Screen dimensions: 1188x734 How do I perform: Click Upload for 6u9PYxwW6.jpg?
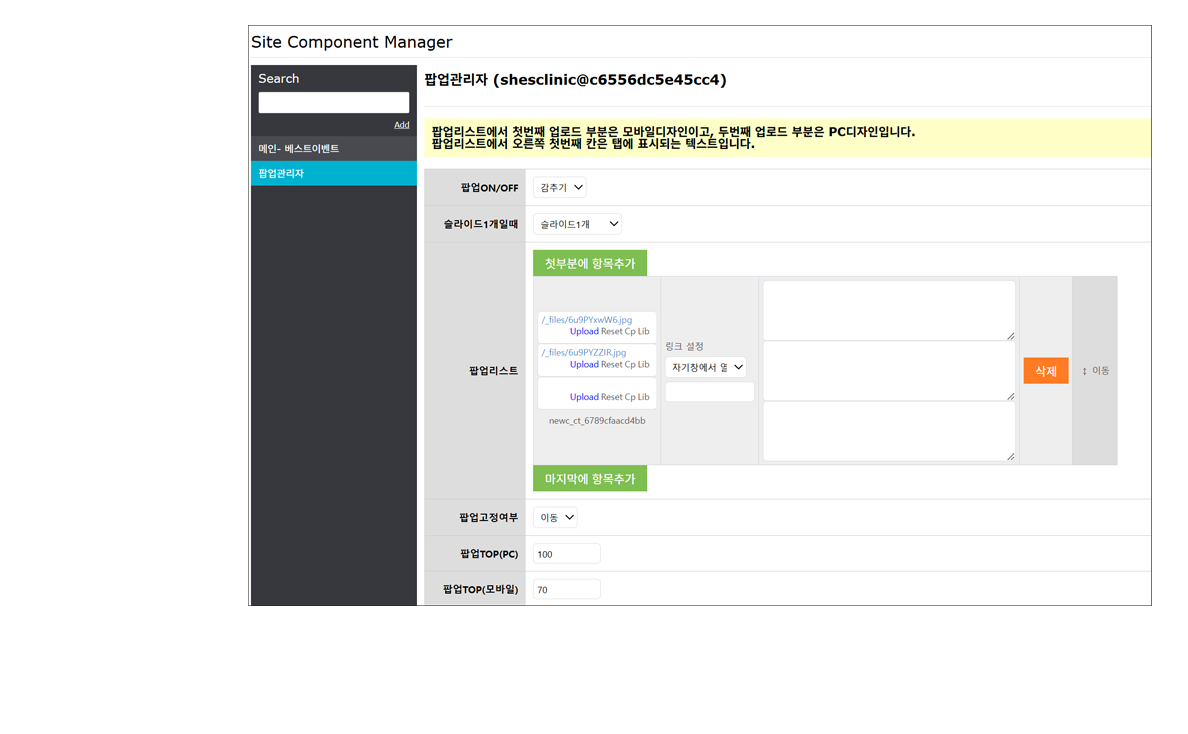(584, 331)
